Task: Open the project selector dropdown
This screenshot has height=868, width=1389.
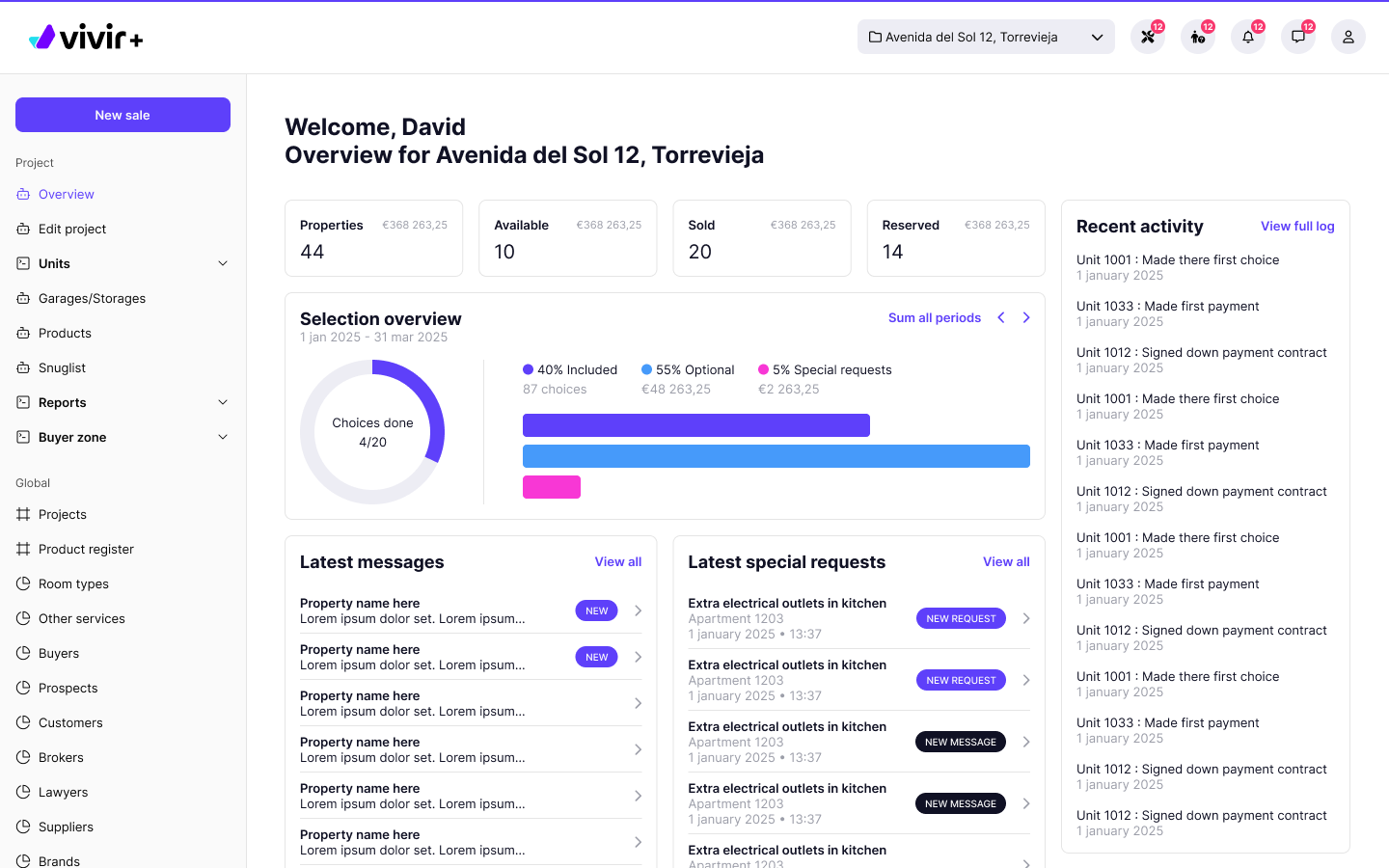Action: tap(985, 37)
